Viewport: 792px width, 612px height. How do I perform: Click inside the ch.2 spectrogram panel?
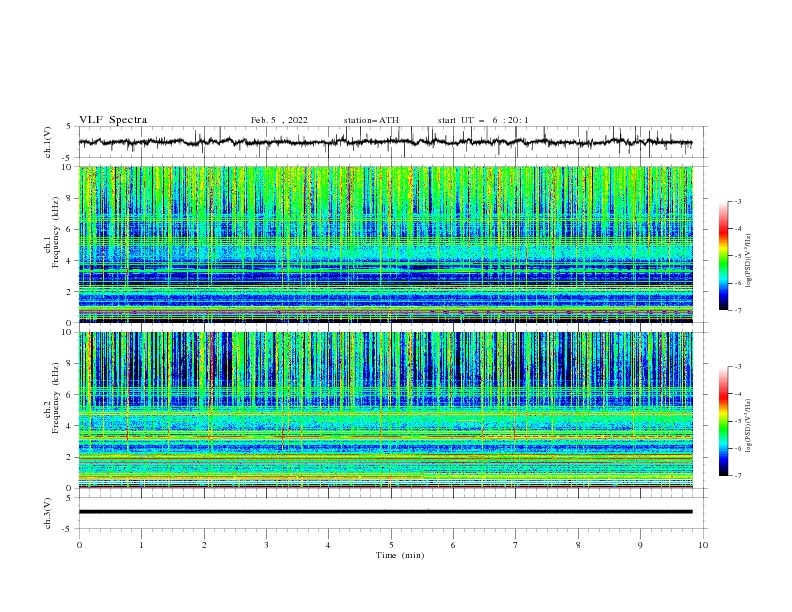pyautogui.click(x=386, y=410)
